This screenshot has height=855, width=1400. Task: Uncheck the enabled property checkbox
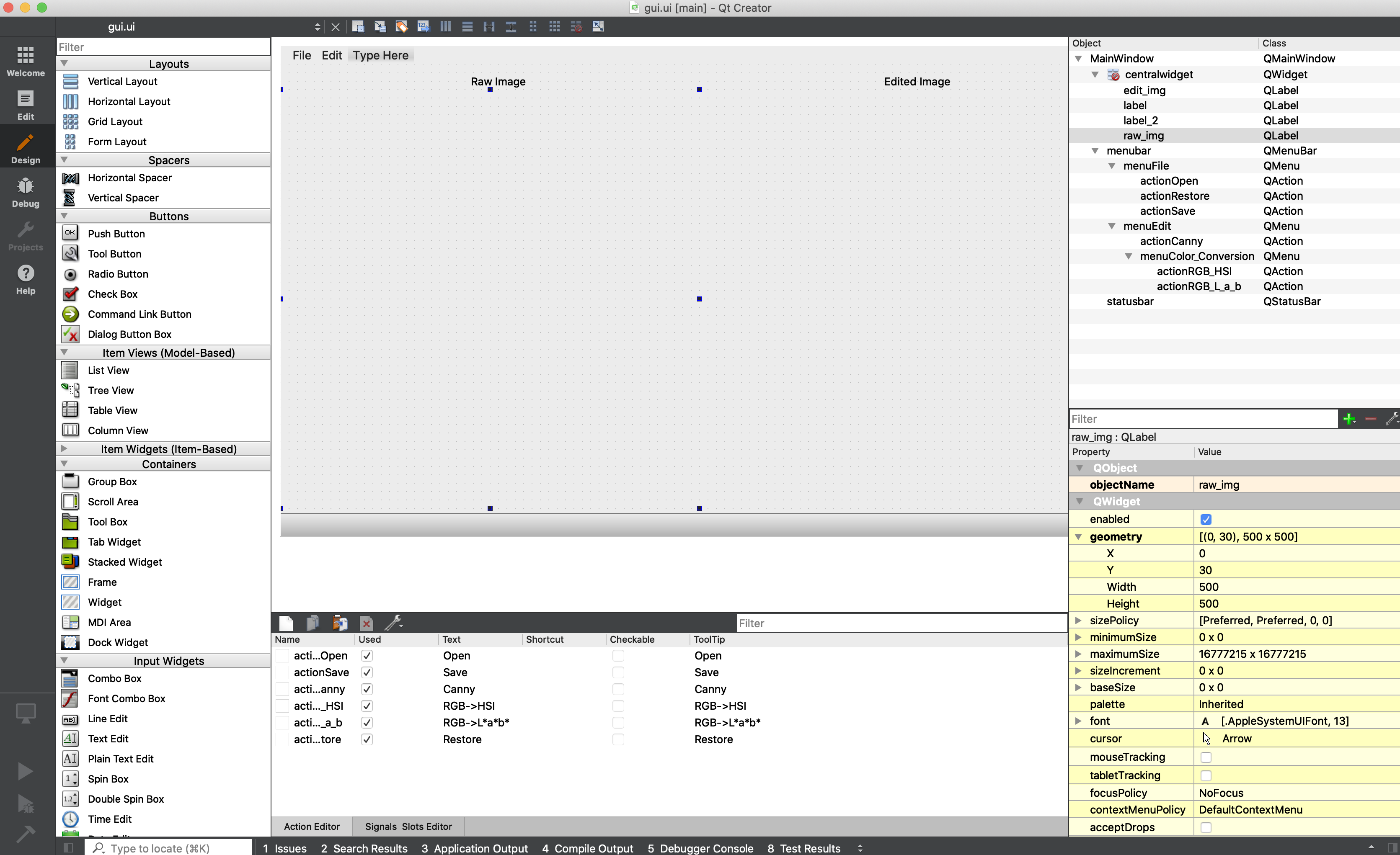(x=1206, y=520)
